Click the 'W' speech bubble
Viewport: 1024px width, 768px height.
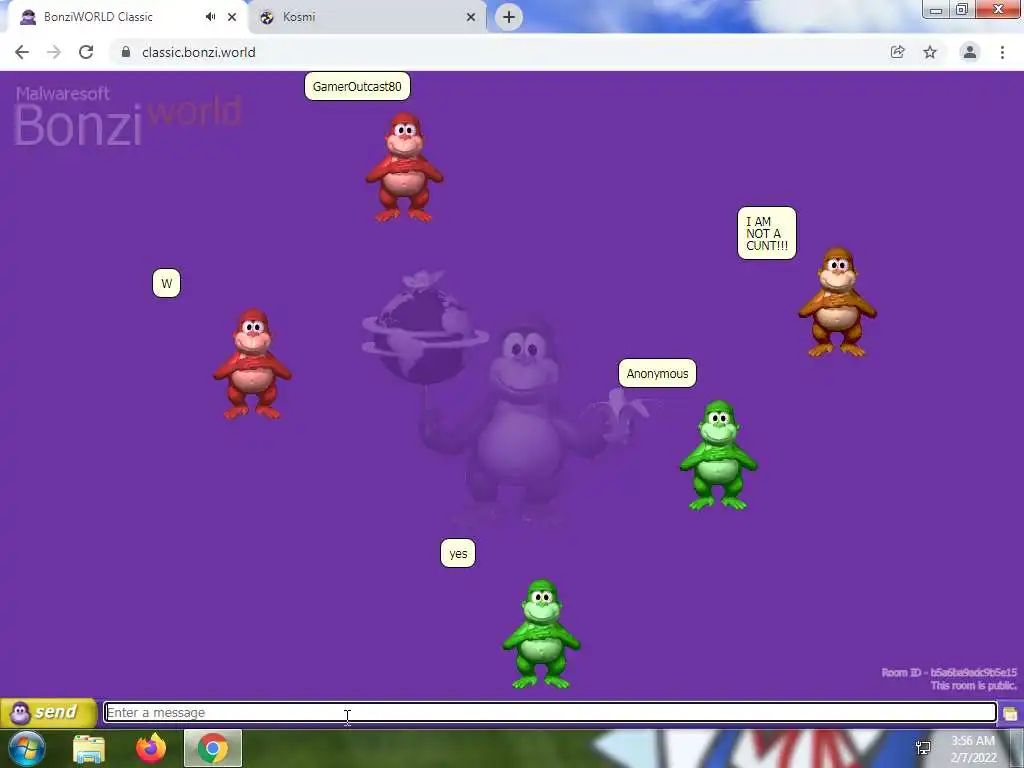coord(167,283)
